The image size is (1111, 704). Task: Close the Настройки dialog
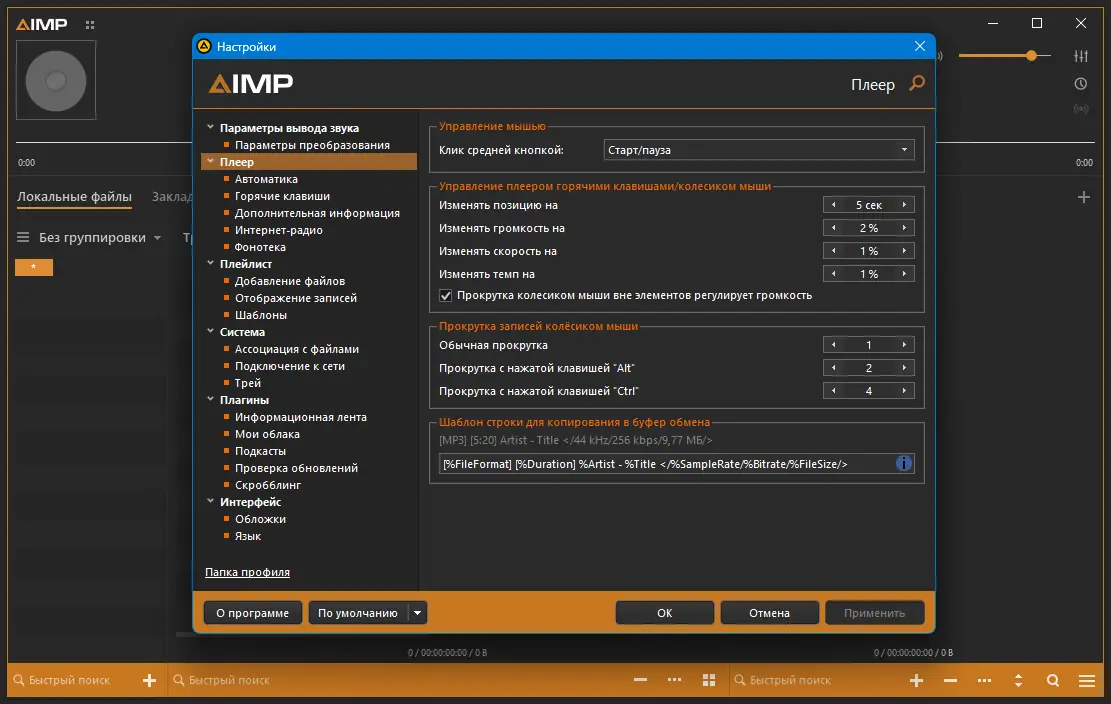[x=920, y=46]
